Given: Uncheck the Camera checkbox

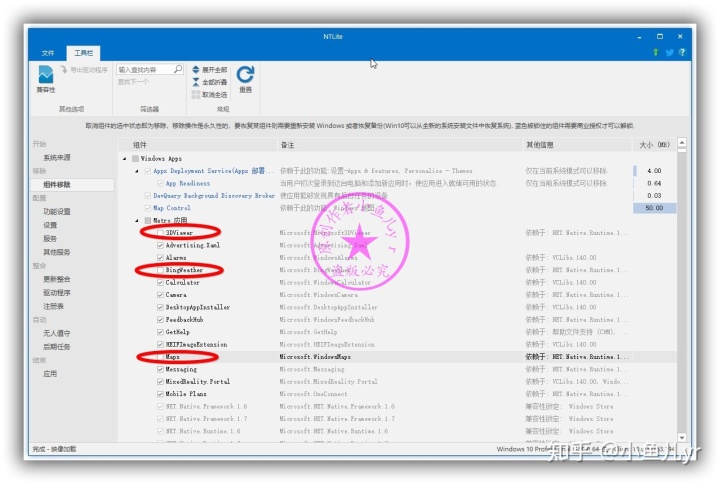Looking at the screenshot, I should coord(160,295).
